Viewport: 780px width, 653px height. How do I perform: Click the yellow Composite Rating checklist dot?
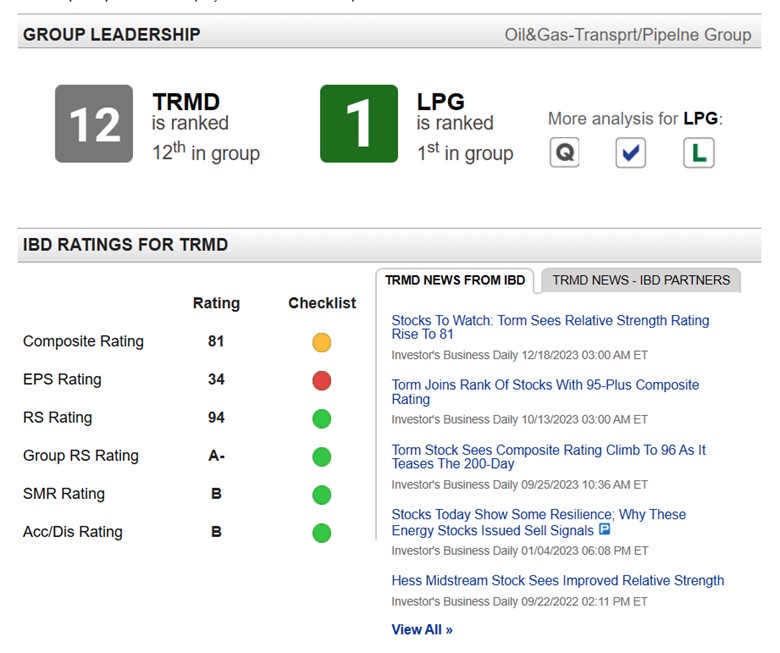pos(321,342)
